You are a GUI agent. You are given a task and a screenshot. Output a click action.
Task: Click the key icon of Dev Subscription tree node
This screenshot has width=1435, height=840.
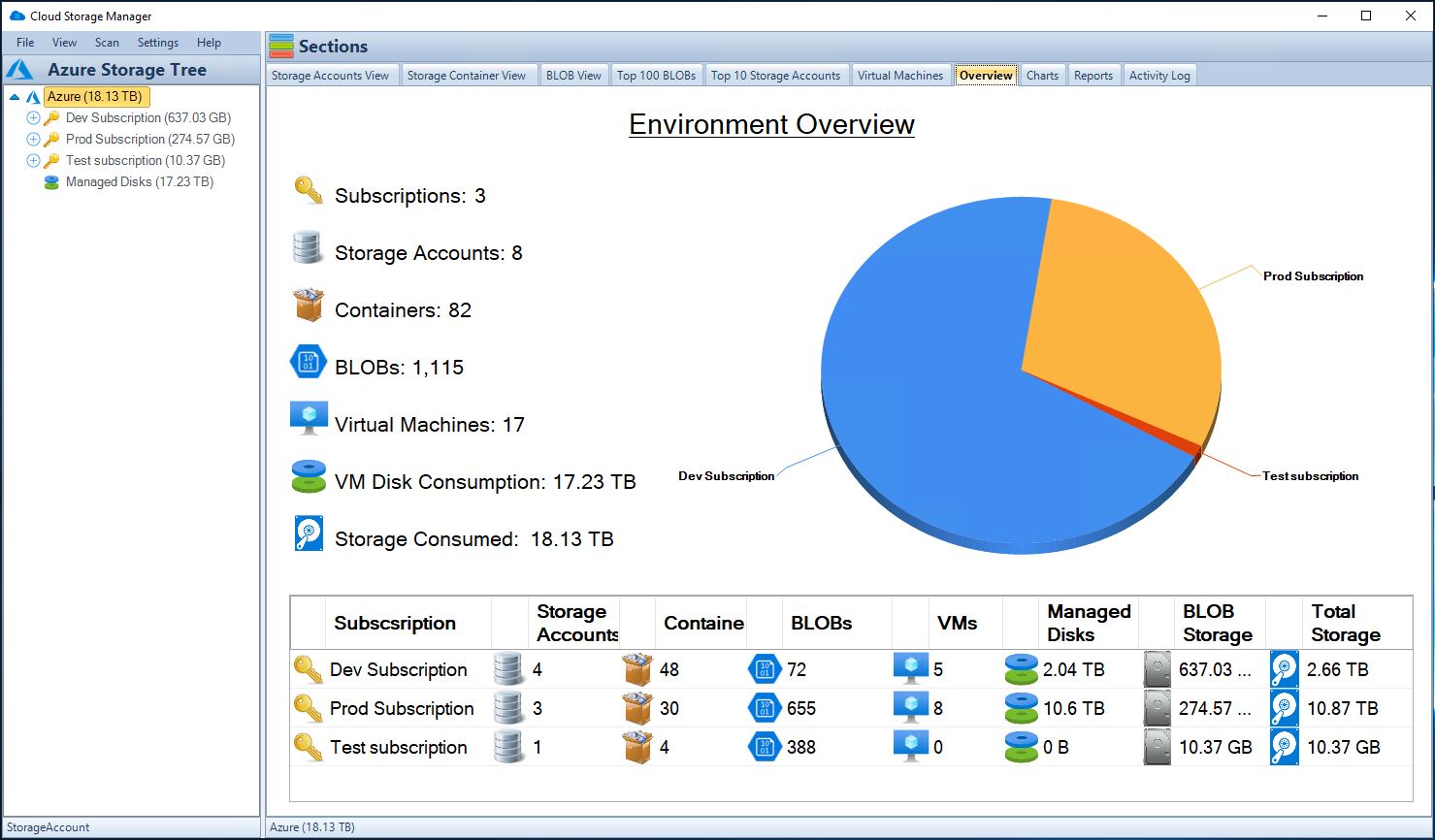(52, 117)
